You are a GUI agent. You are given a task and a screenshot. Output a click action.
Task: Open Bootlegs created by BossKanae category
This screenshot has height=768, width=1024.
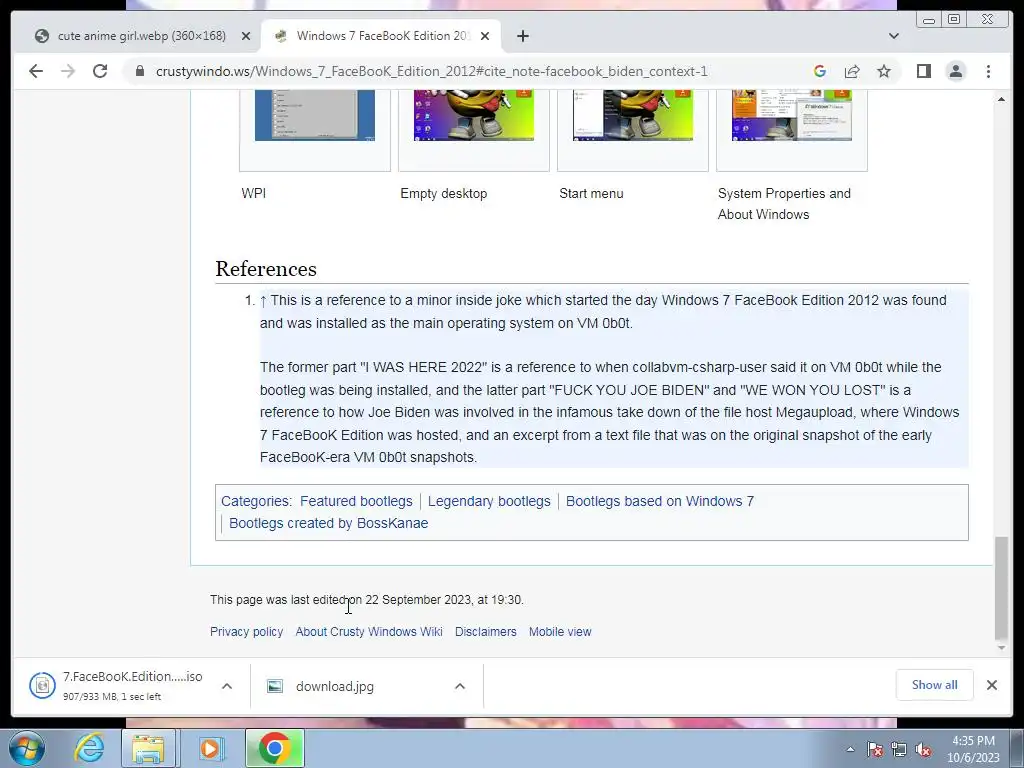(328, 523)
